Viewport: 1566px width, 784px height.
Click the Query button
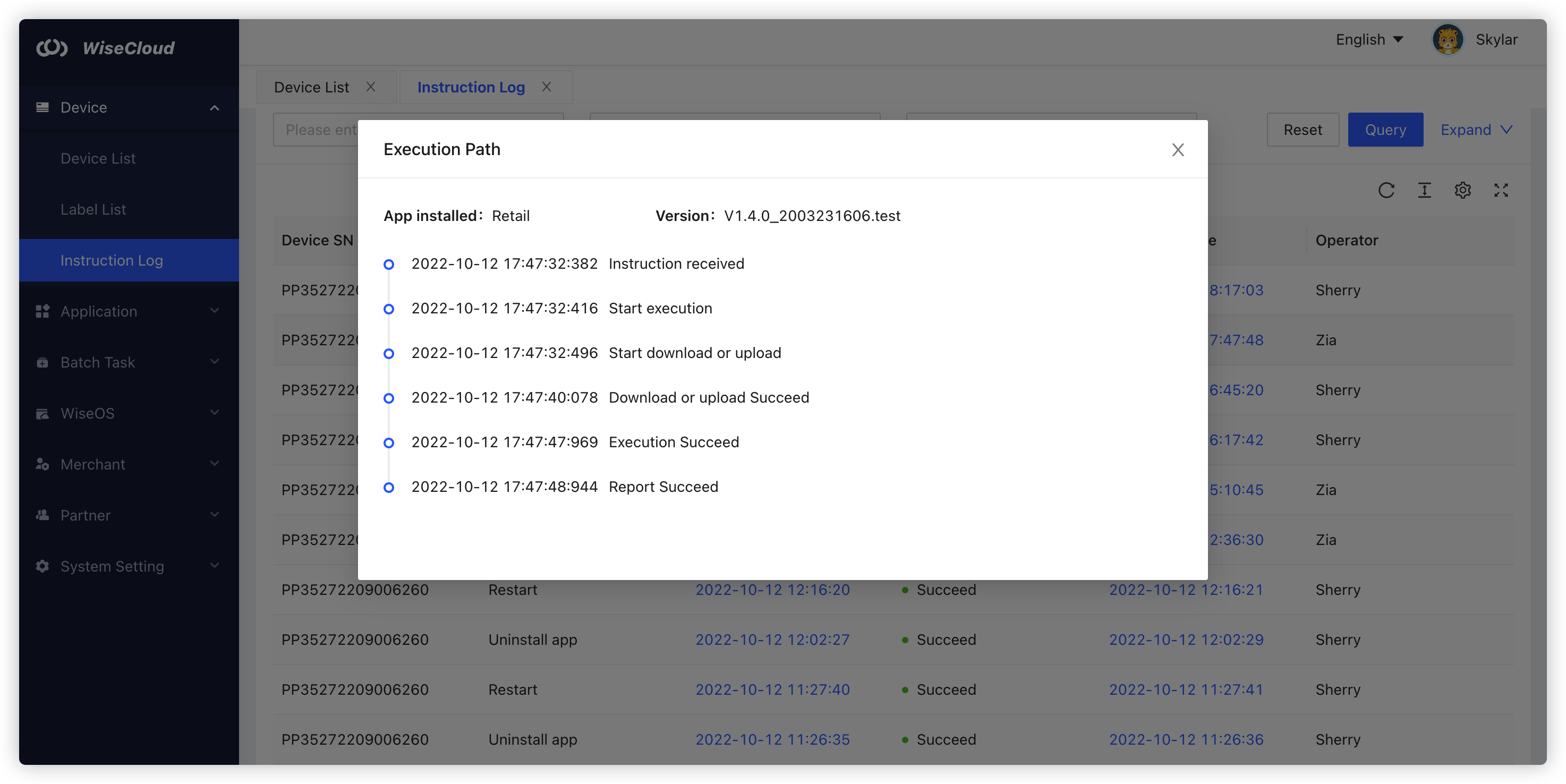click(x=1385, y=130)
